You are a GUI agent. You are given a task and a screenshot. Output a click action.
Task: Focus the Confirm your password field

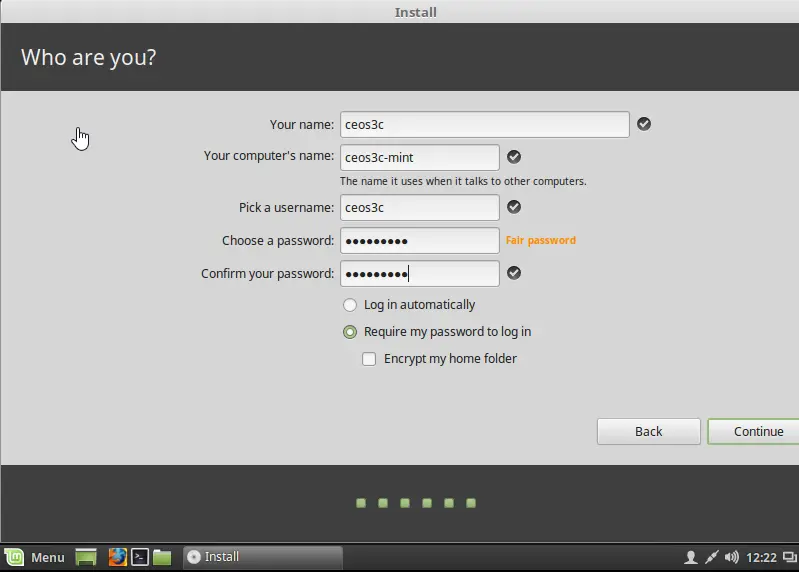[x=420, y=274]
